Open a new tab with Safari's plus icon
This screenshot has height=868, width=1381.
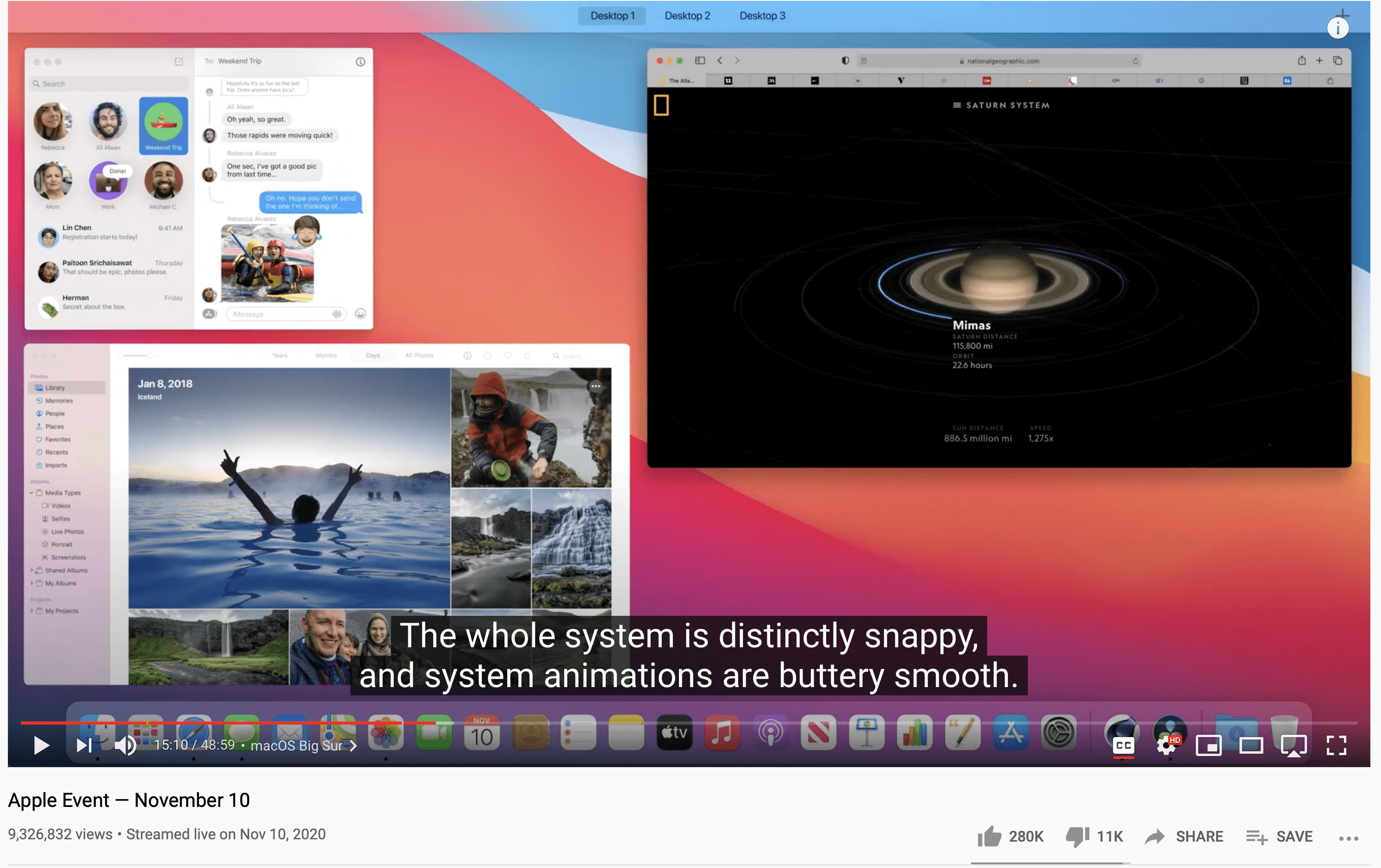1319,60
